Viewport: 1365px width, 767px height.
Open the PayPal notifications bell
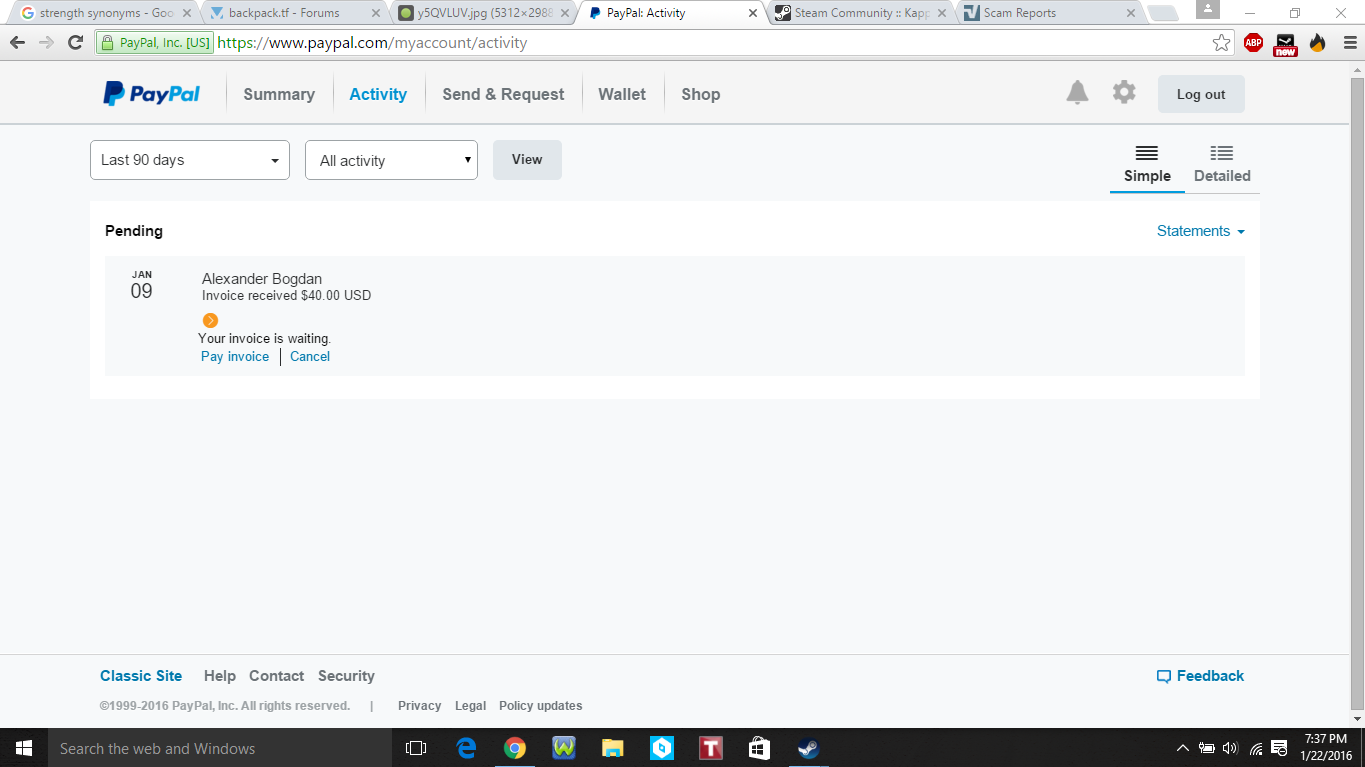[1077, 93]
